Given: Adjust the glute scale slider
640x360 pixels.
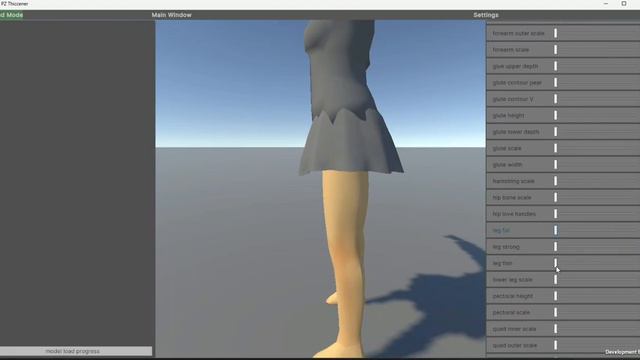Looking at the screenshot, I should coord(556,148).
